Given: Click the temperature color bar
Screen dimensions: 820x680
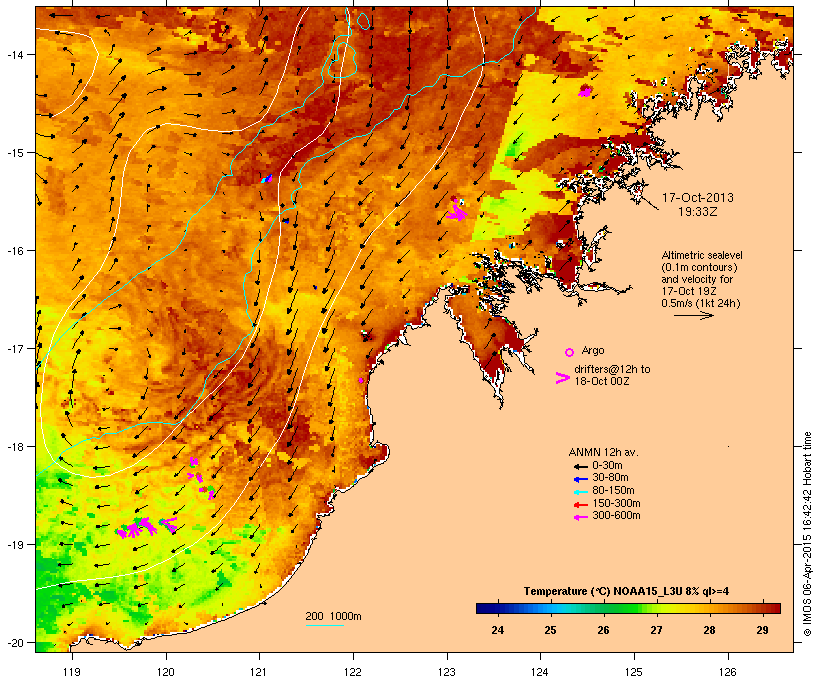Looking at the screenshot, I should tap(628, 608).
